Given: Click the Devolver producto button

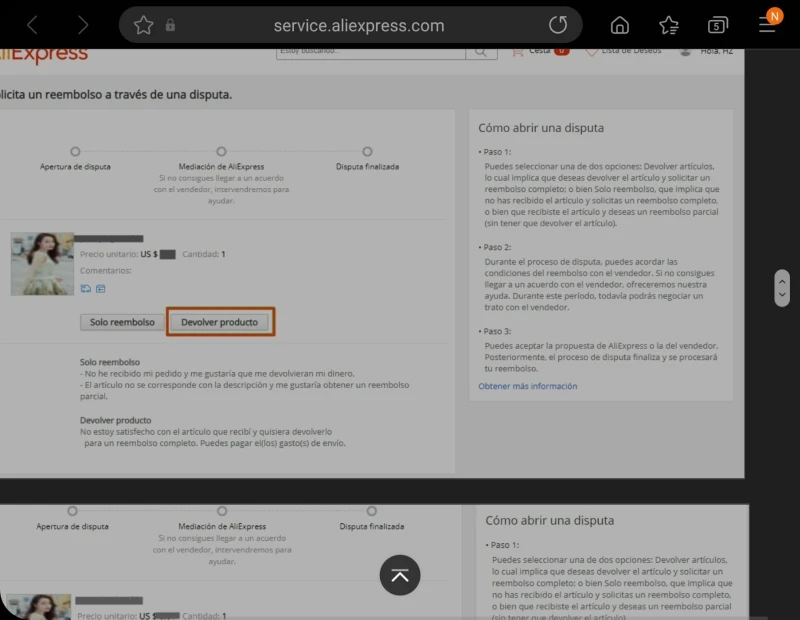Looking at the screenshot, I should (x=220, y=322).
